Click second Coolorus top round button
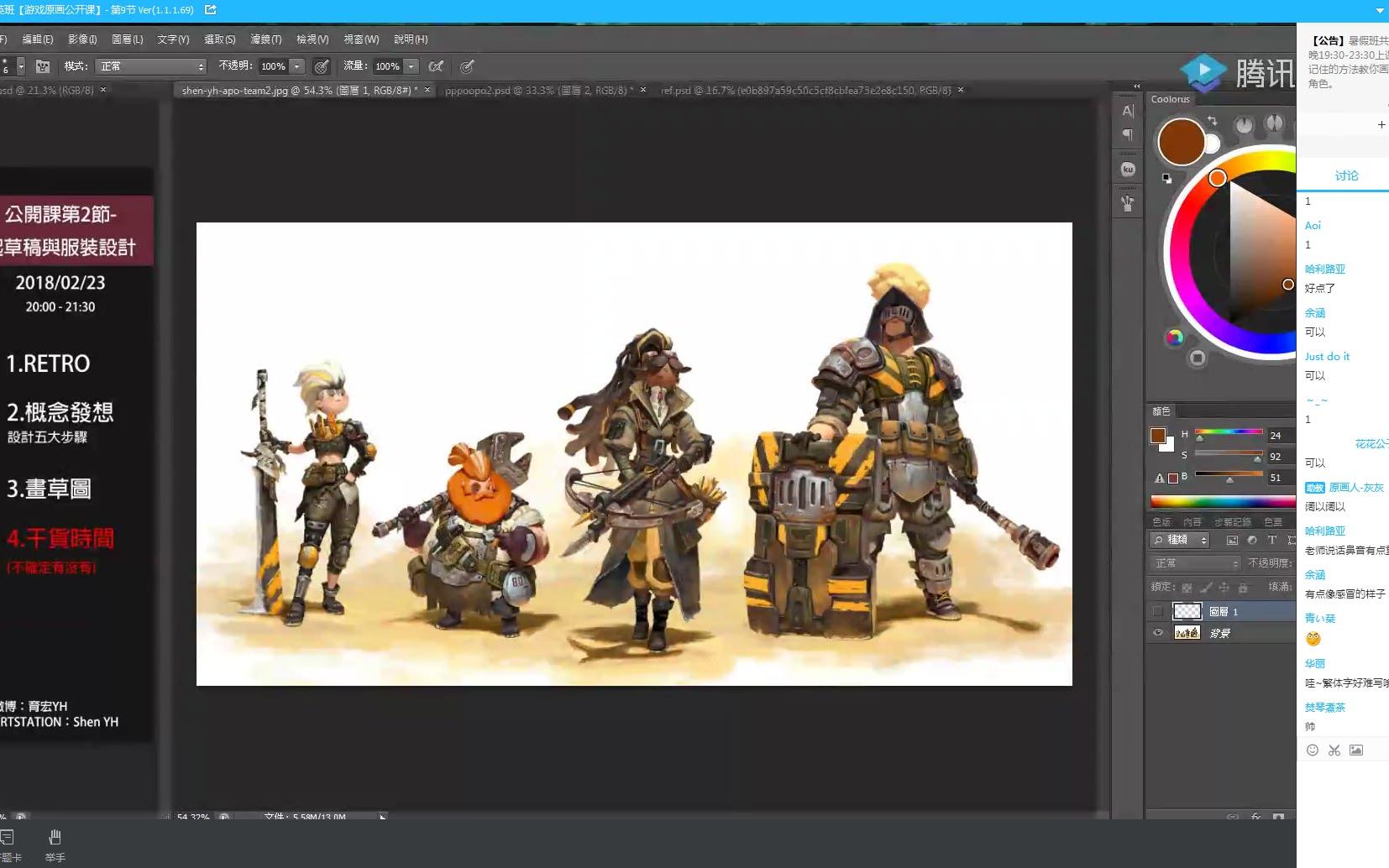 pos(1275,124)
